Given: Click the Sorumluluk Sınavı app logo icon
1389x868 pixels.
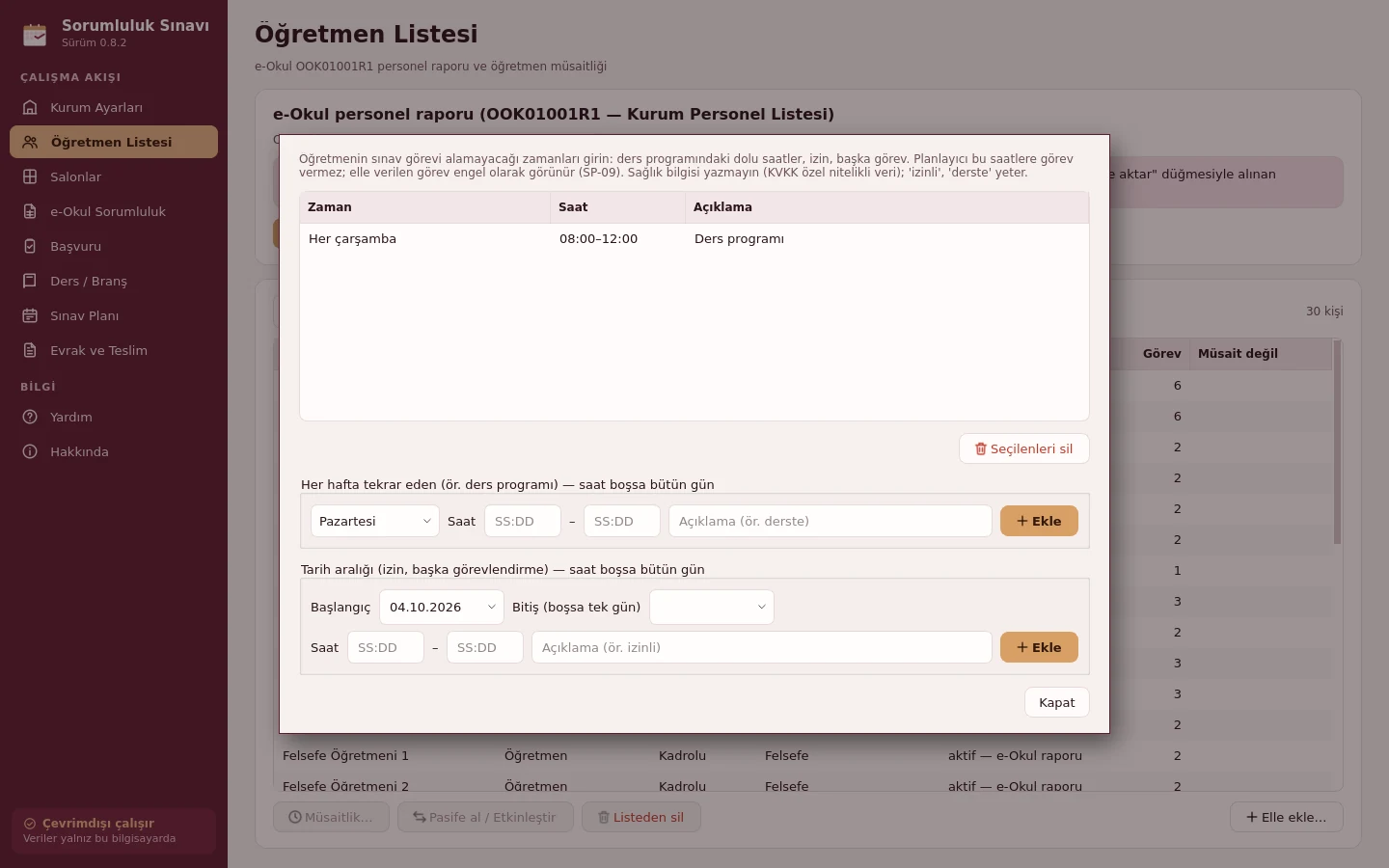Looking at the screenshot, I should [35, 35].
